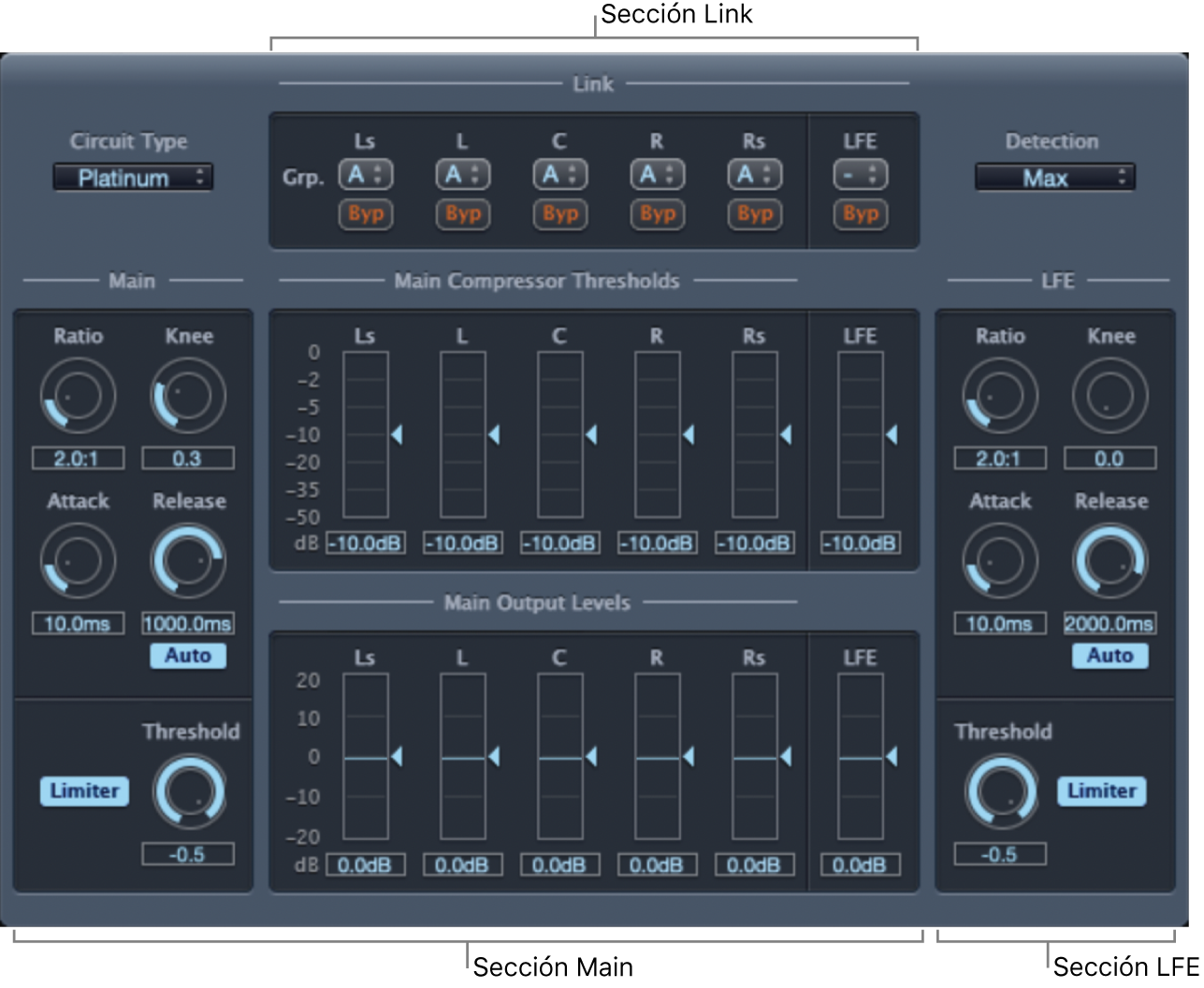1204x988 pixels.
Task: Open the Circuit Type dropdown showing Platinum
Action: (x=133, y=177)
